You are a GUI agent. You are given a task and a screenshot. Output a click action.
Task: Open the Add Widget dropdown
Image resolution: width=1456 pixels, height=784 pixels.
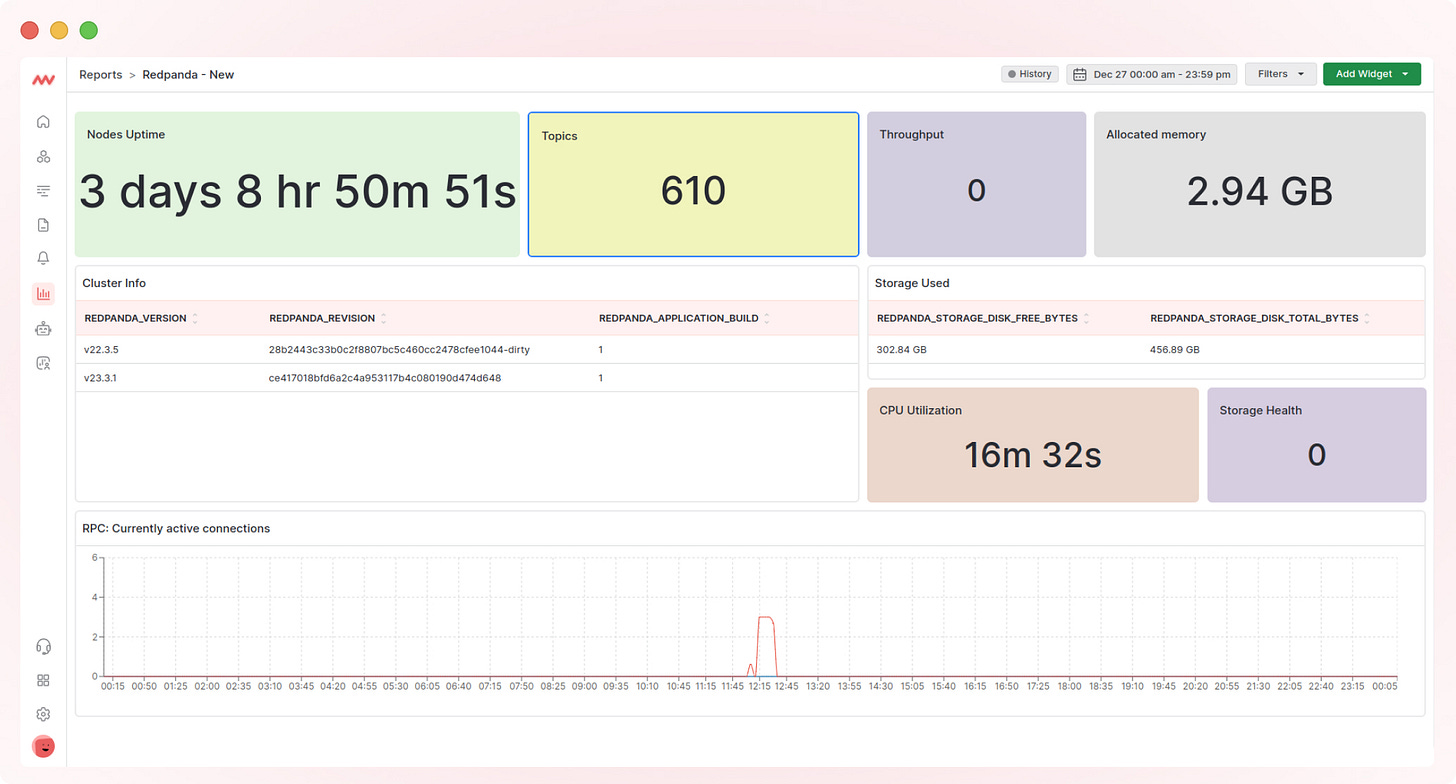tap(1371, 74)
